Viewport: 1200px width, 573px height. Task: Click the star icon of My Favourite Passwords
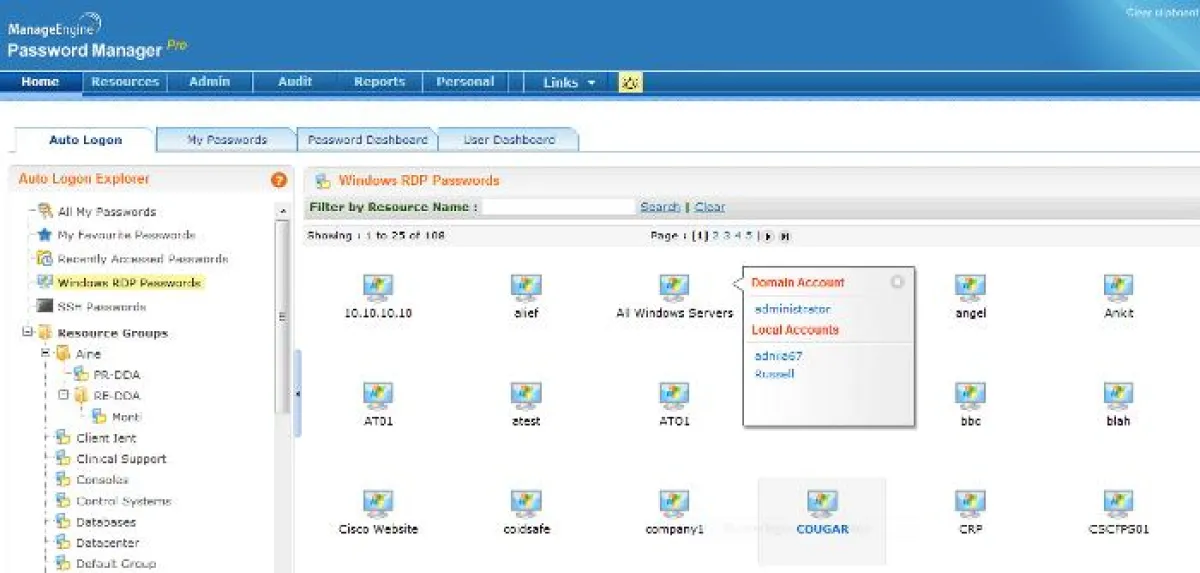pyautogui.click(x=45, y=235)
